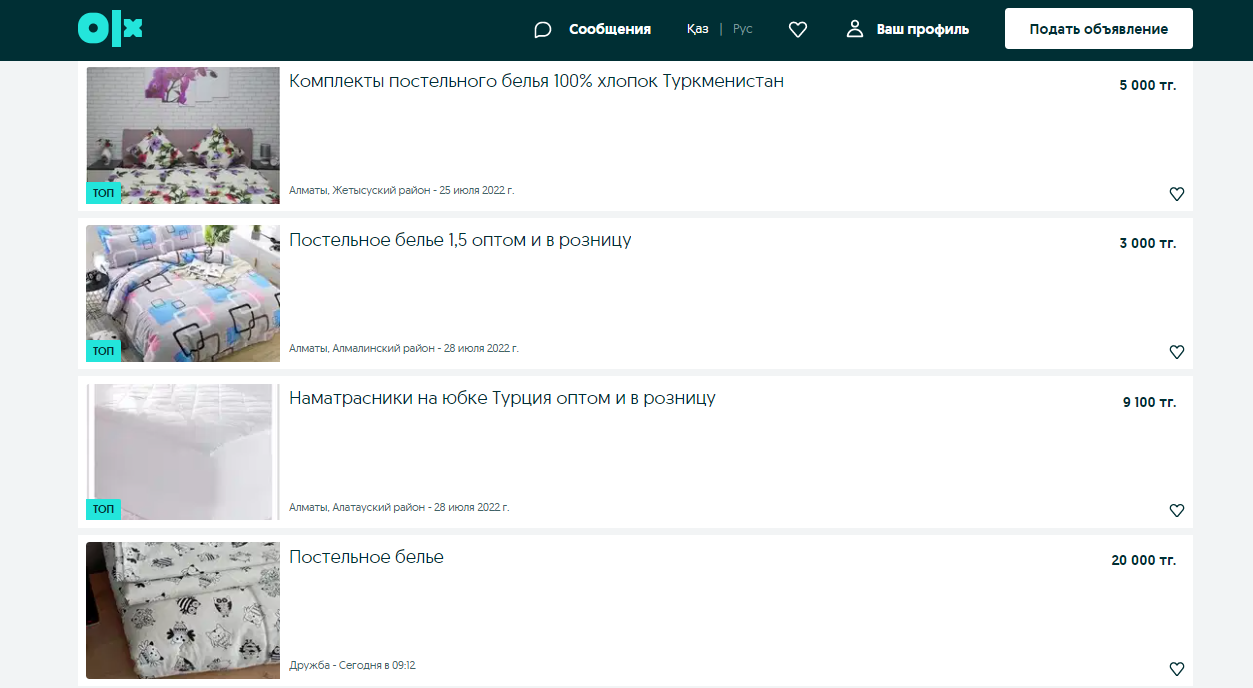The height and width of the screenshot is (688, 1253).
Task: Click the profile person icon
Action: [855, 29]
